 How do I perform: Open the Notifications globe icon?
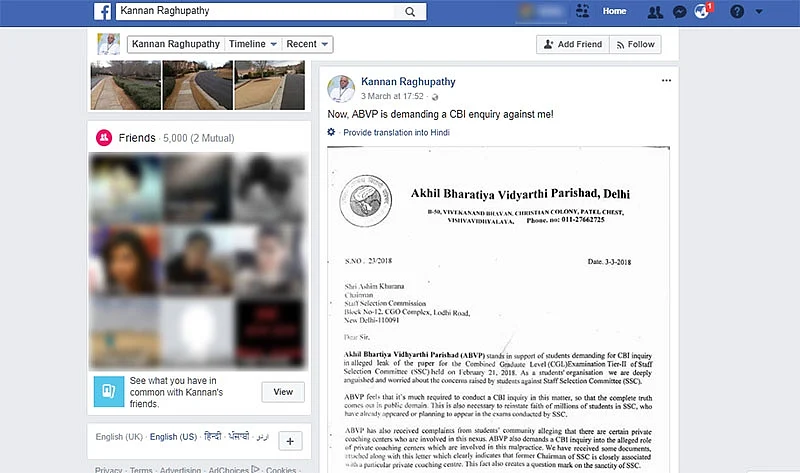(x=702, y=11)
